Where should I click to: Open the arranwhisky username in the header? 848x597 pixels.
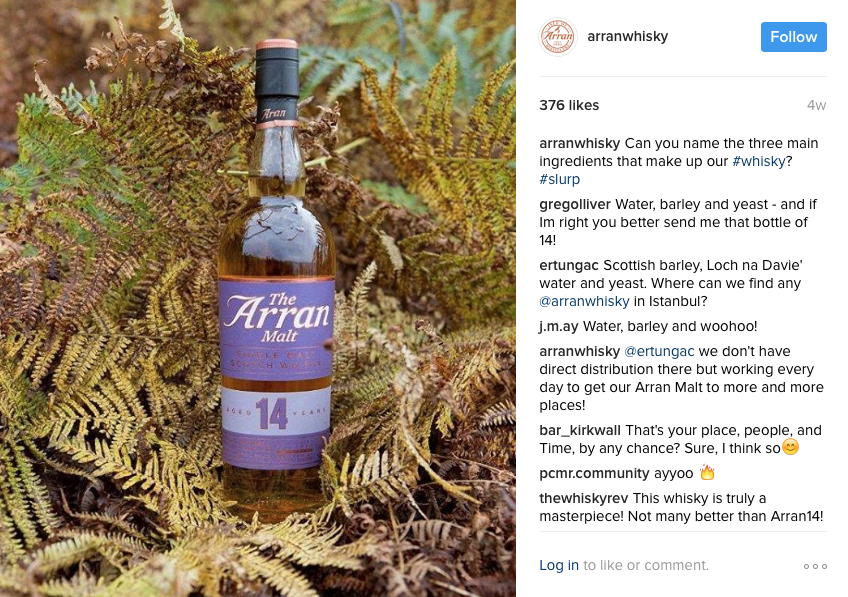(627, 36)
